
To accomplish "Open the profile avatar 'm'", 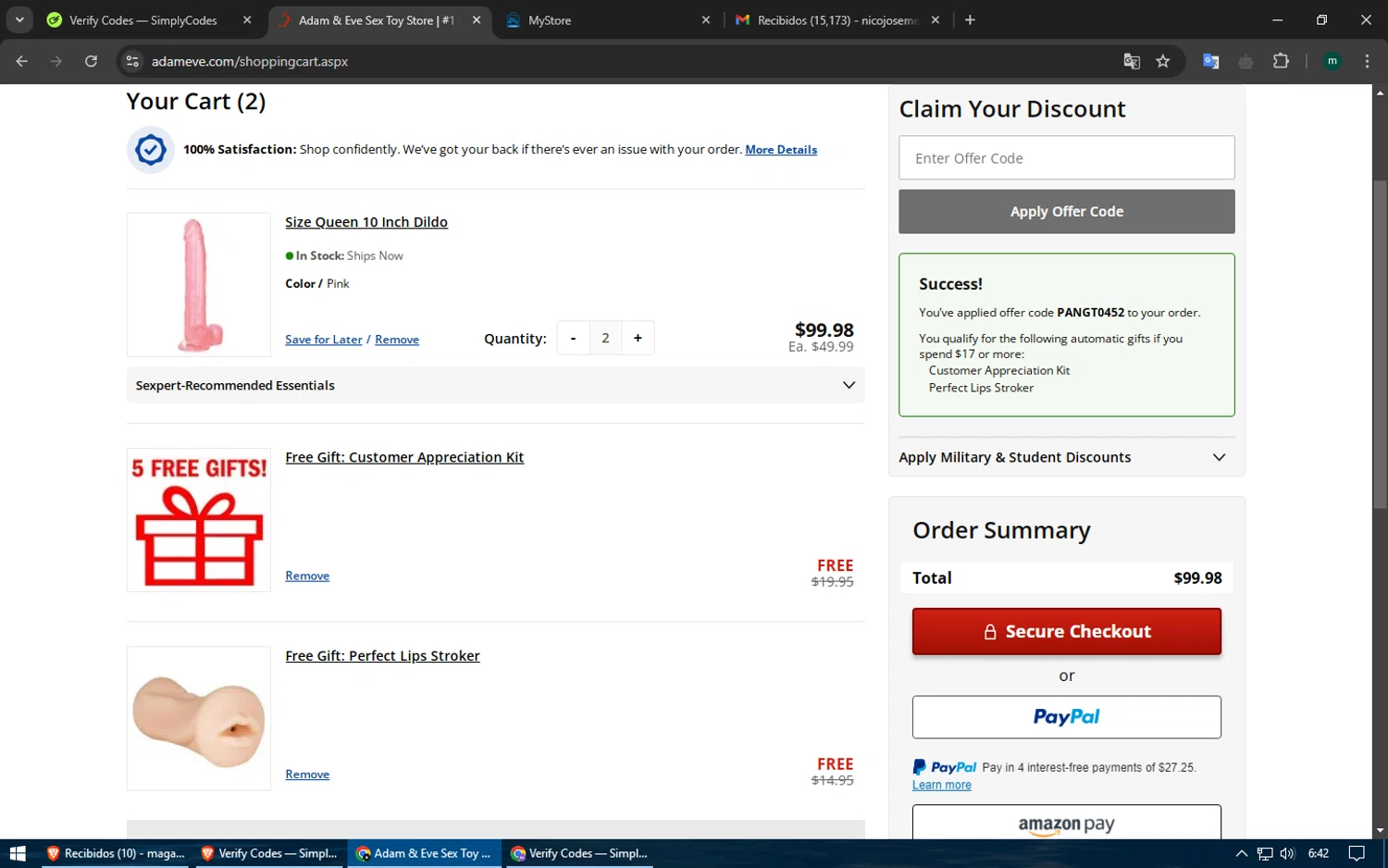I will pyautogui.click(x=1332, y=61).
